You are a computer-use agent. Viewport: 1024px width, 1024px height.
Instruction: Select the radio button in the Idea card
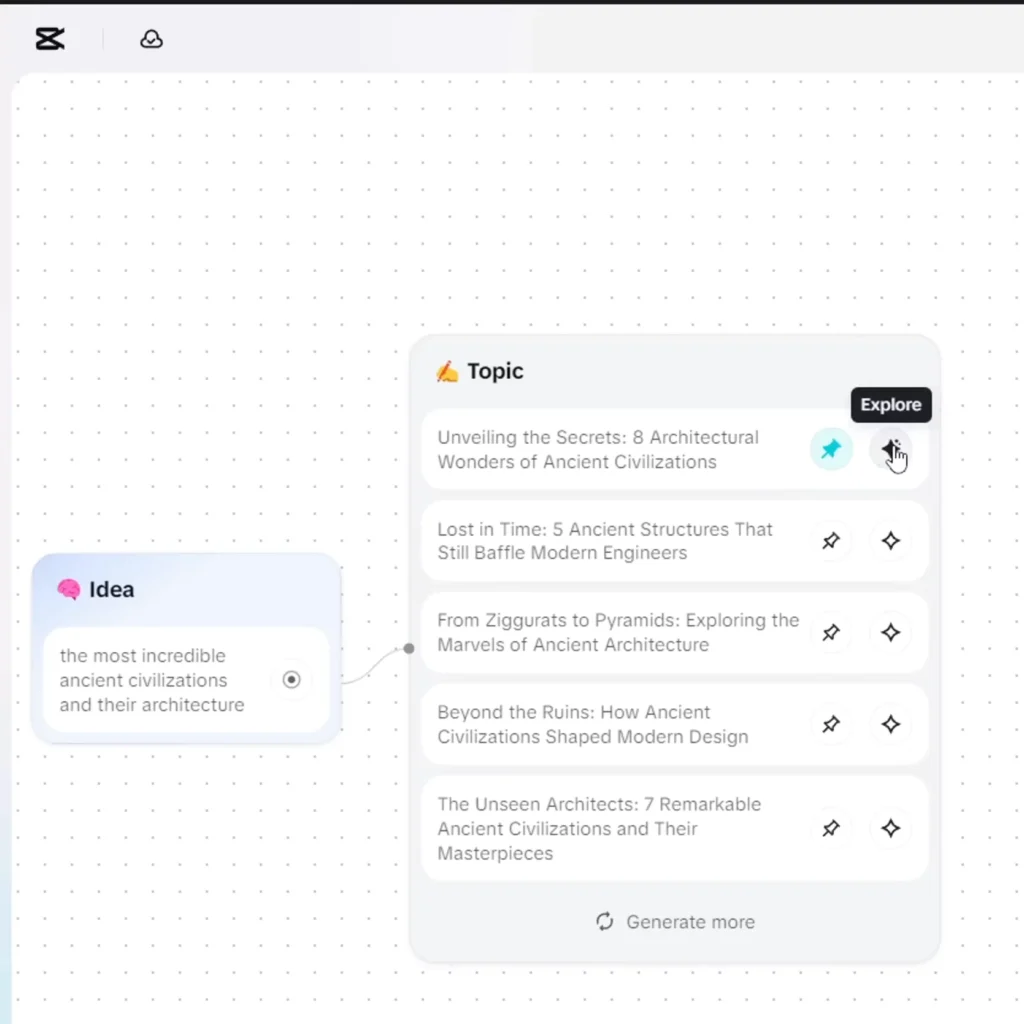(292, 680)
